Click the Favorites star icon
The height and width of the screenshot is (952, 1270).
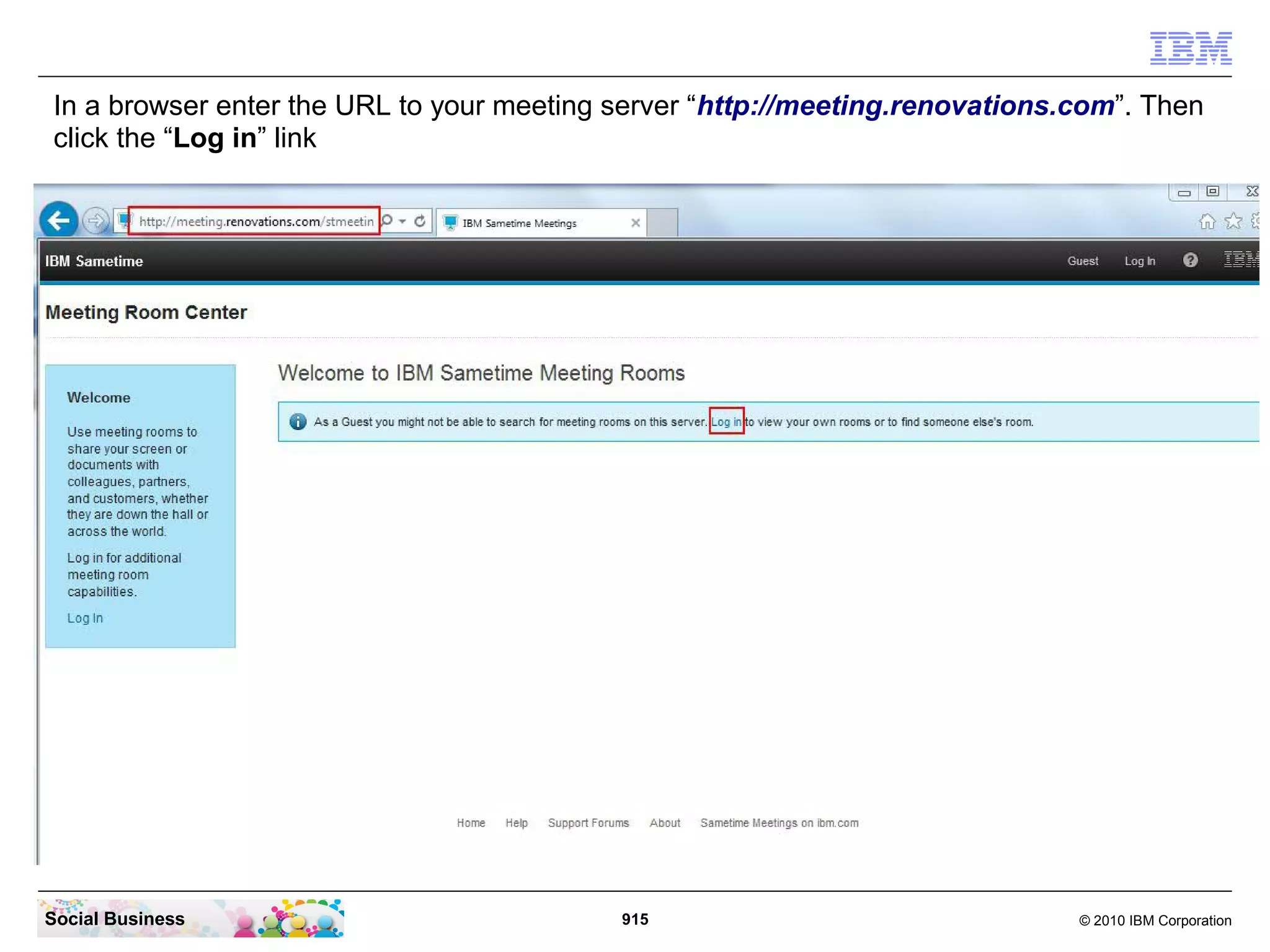1233,221
